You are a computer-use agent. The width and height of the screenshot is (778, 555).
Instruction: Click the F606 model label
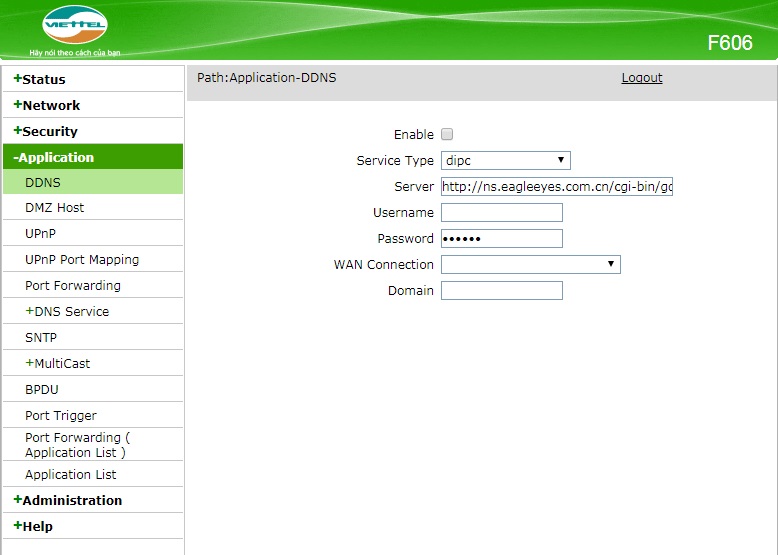pyautogui.click(x=729, y=43)
